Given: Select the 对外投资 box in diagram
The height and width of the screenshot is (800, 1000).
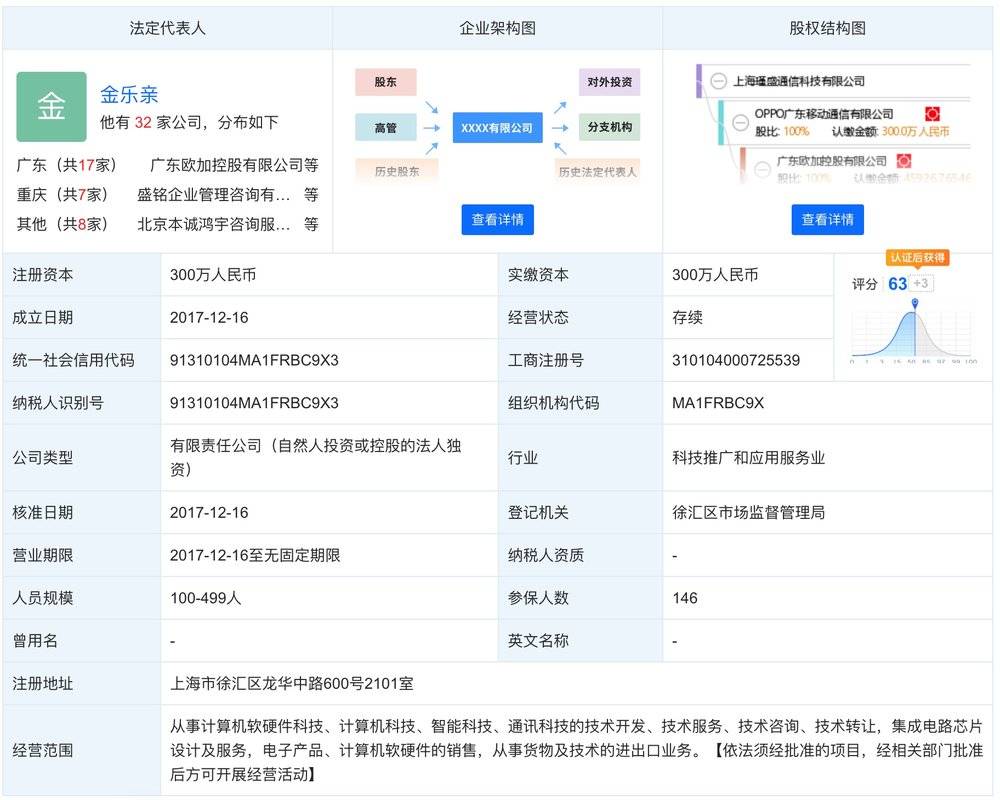Looking at the screenshot, I should click(609, 82).
